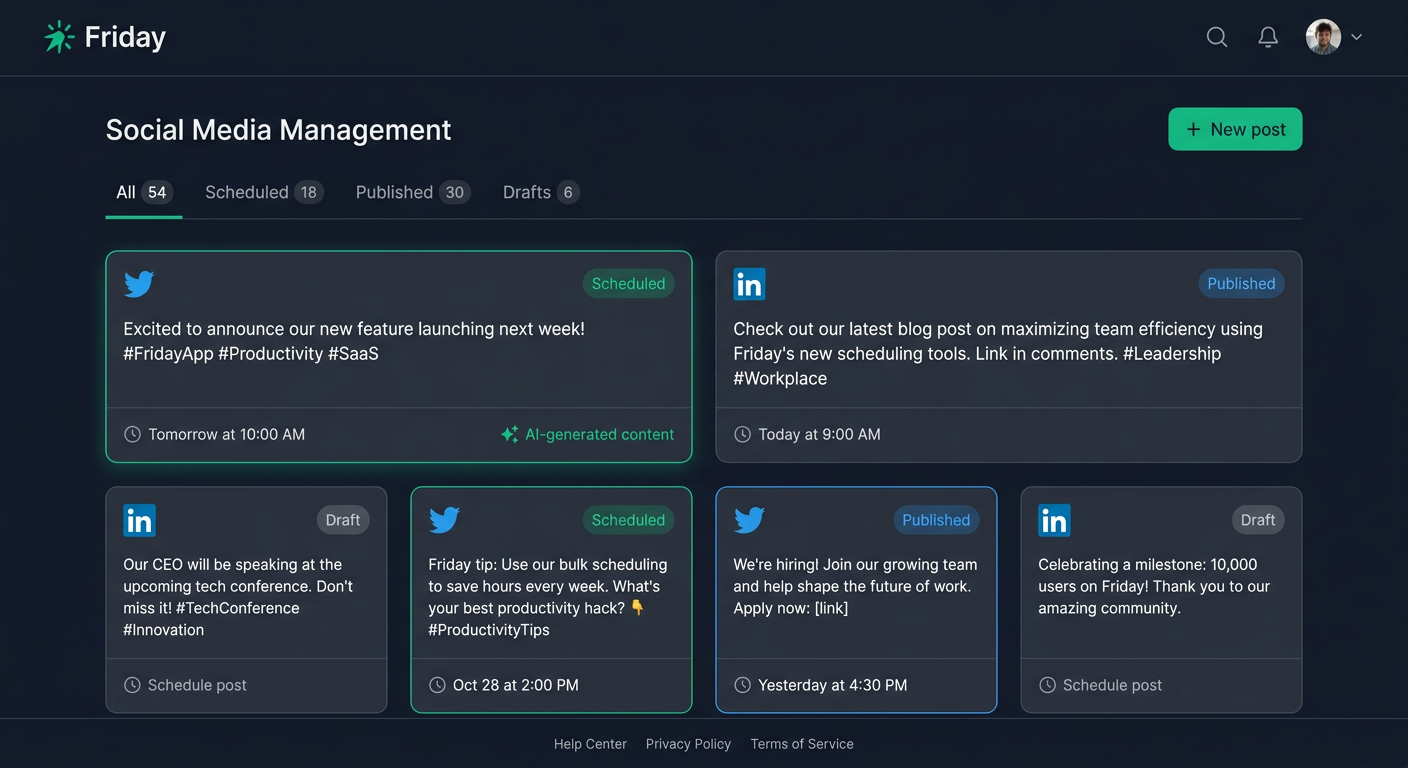Click Draft badge on CEO tech conference post

pos(343,520)
